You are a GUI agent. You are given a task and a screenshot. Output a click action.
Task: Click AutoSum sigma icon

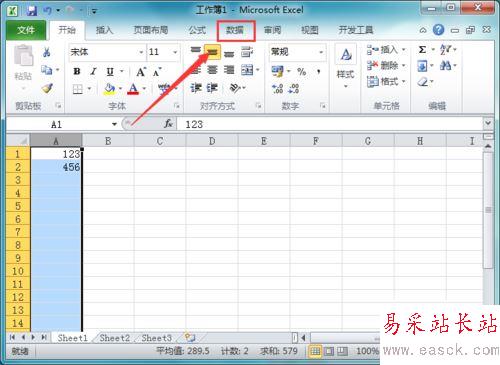click(422, 50)
